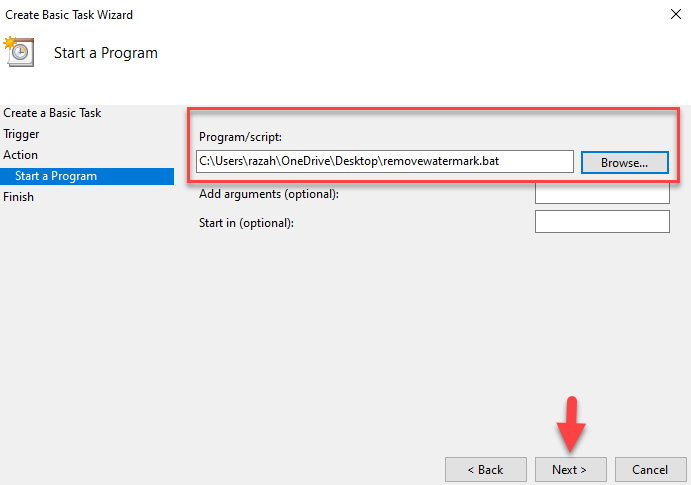Screen dimensions: 691x485
Task: Click the red arrow pointing at Next
Action: pyautogui.click(x=570, y=425)
